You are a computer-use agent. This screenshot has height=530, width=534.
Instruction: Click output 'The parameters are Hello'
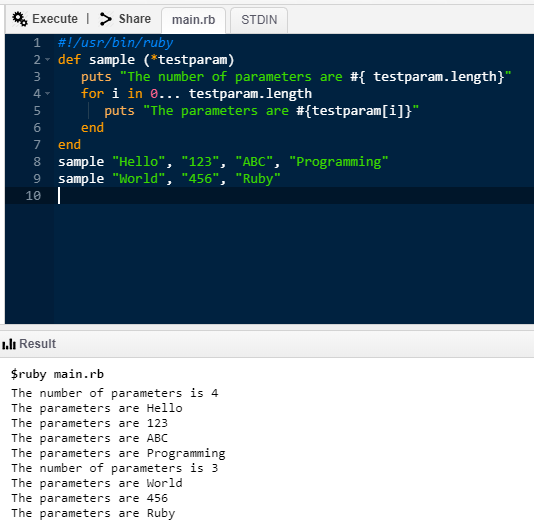97,408
